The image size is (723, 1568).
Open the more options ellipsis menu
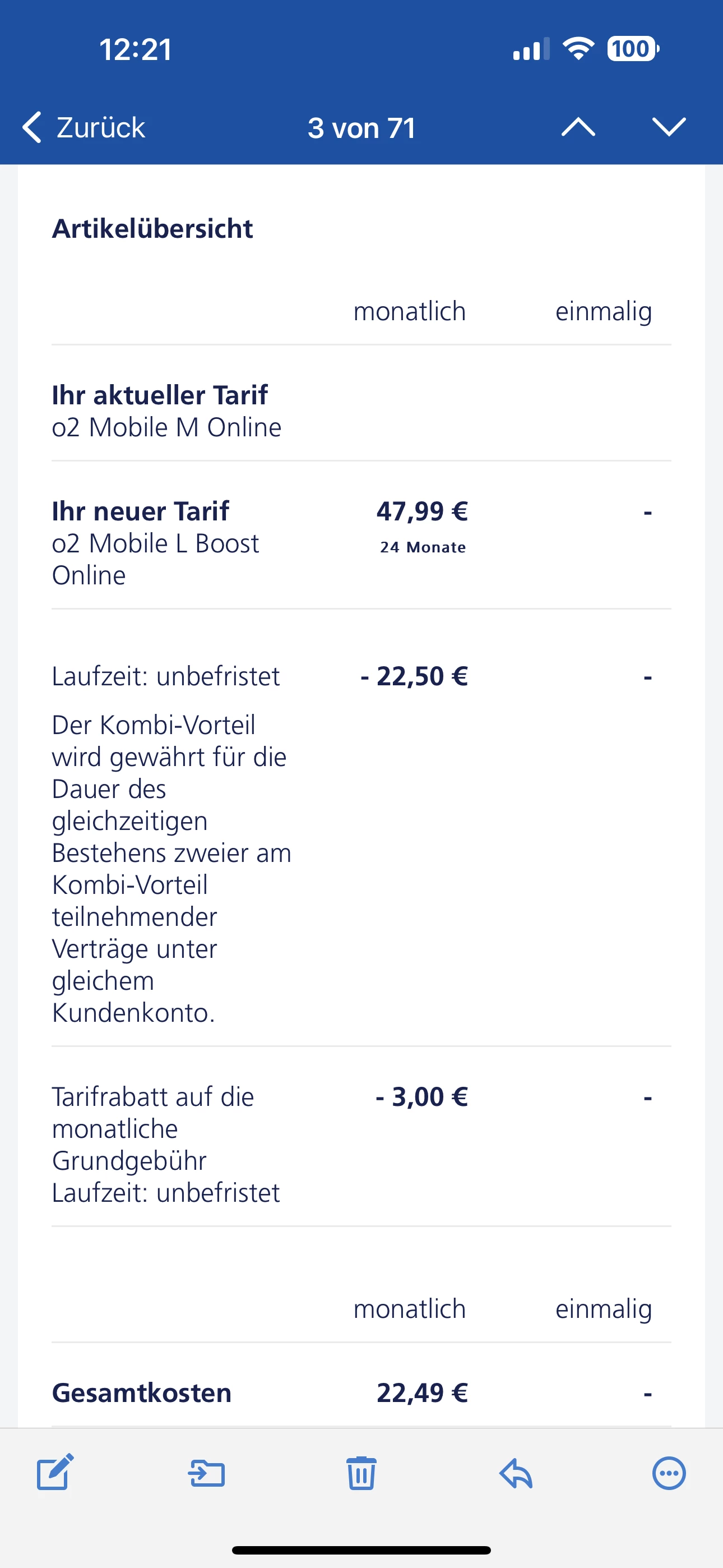(669, 1474)
